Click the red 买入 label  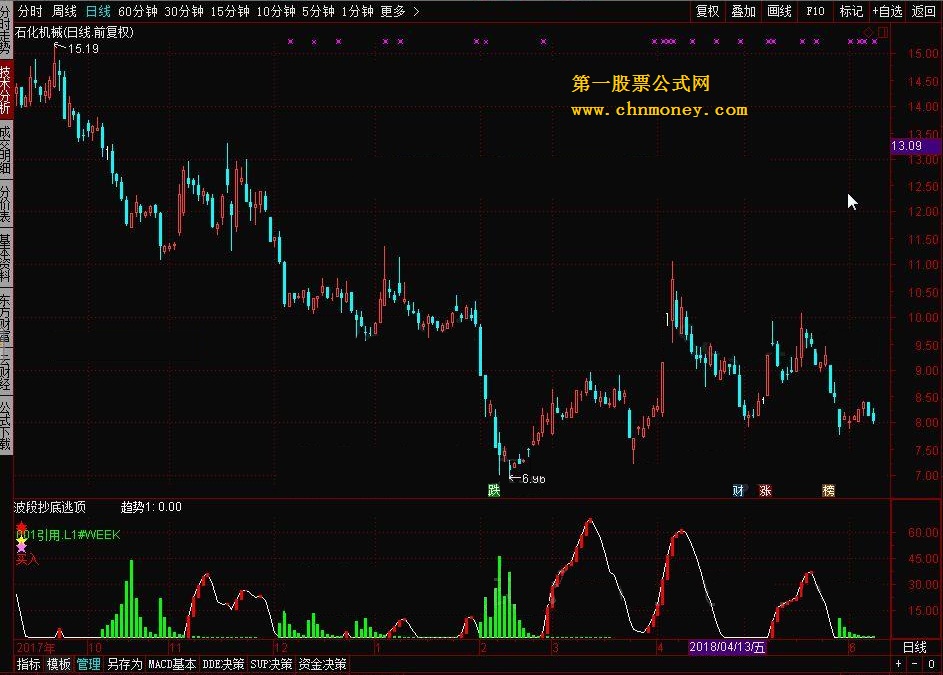[27, 560]
